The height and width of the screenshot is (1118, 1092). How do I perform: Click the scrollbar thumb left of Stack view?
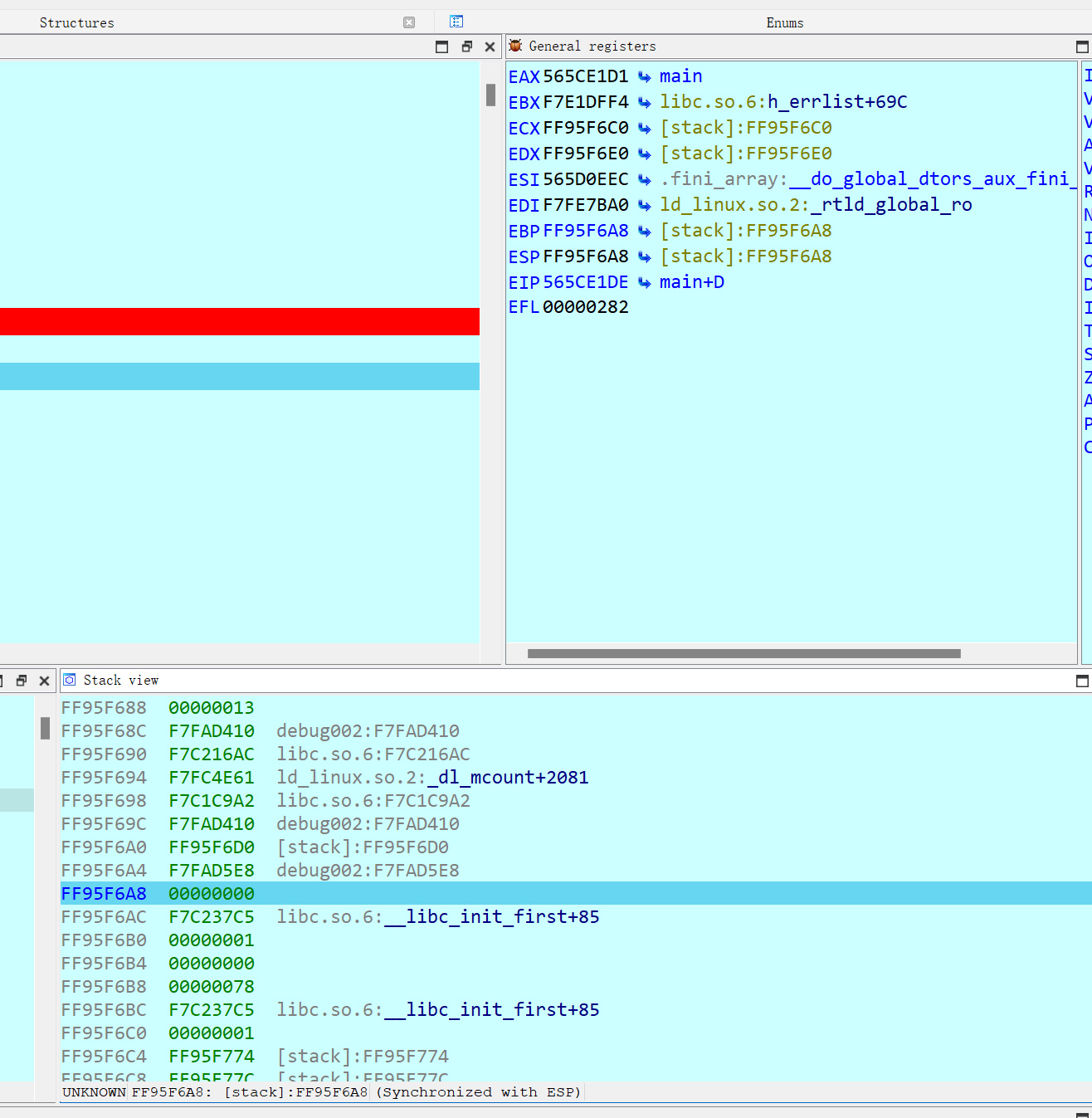[x=45, y=728]
